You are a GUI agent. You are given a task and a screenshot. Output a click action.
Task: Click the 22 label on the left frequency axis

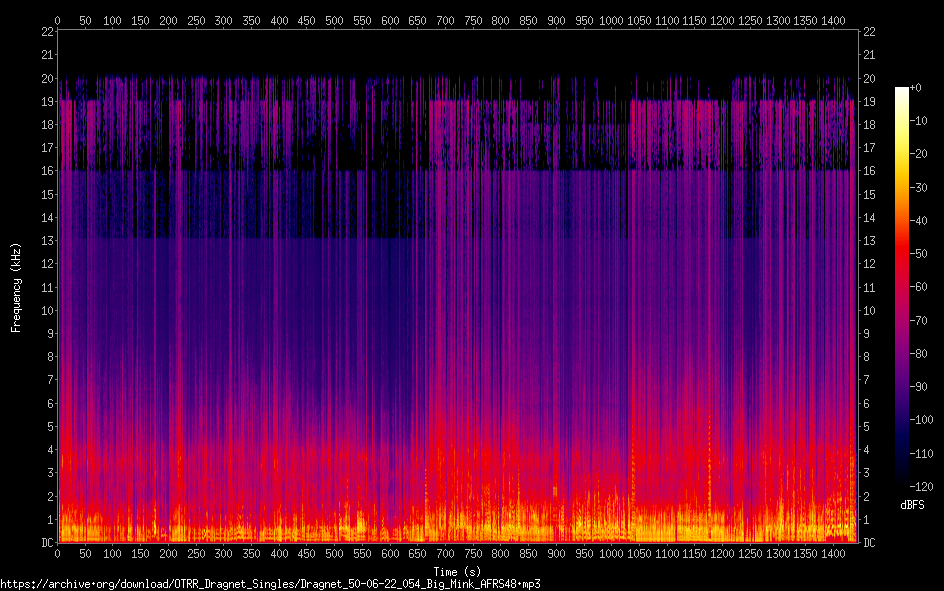point(46,32)
